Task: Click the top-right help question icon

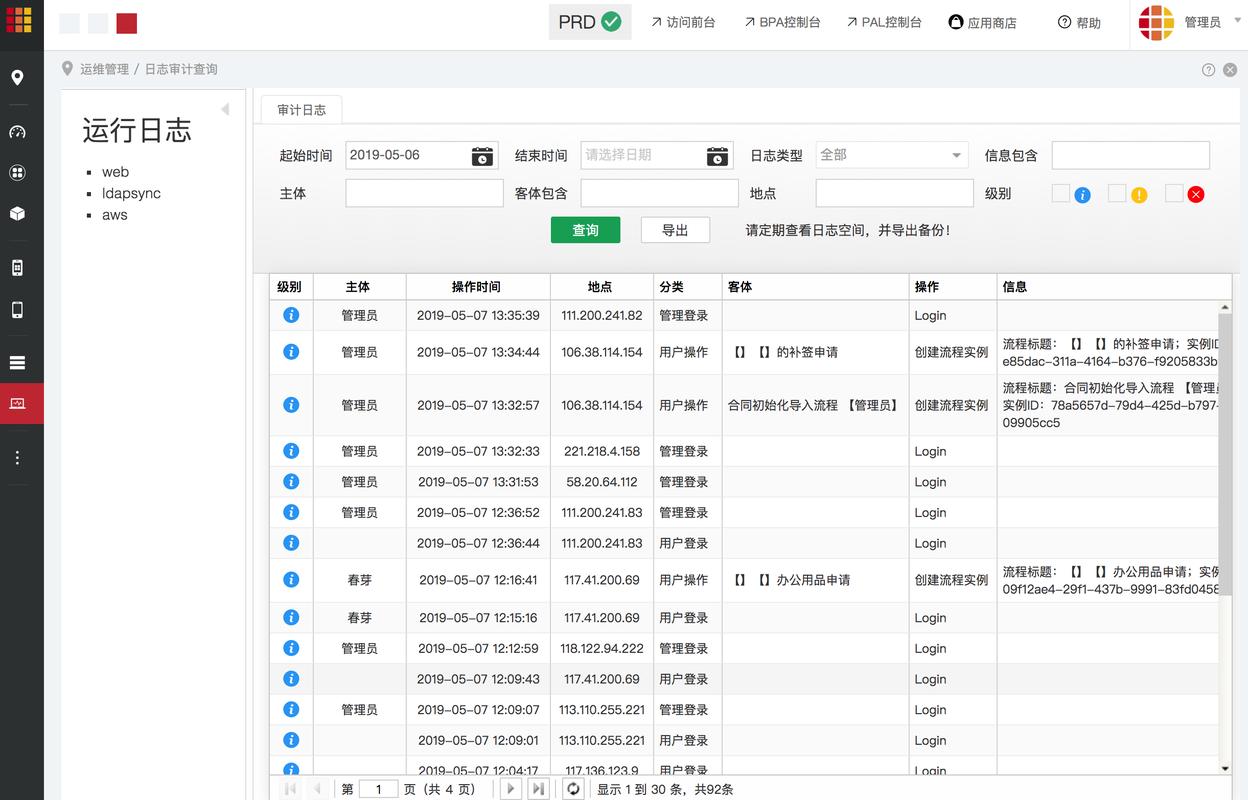Action: click(1208, 69)
